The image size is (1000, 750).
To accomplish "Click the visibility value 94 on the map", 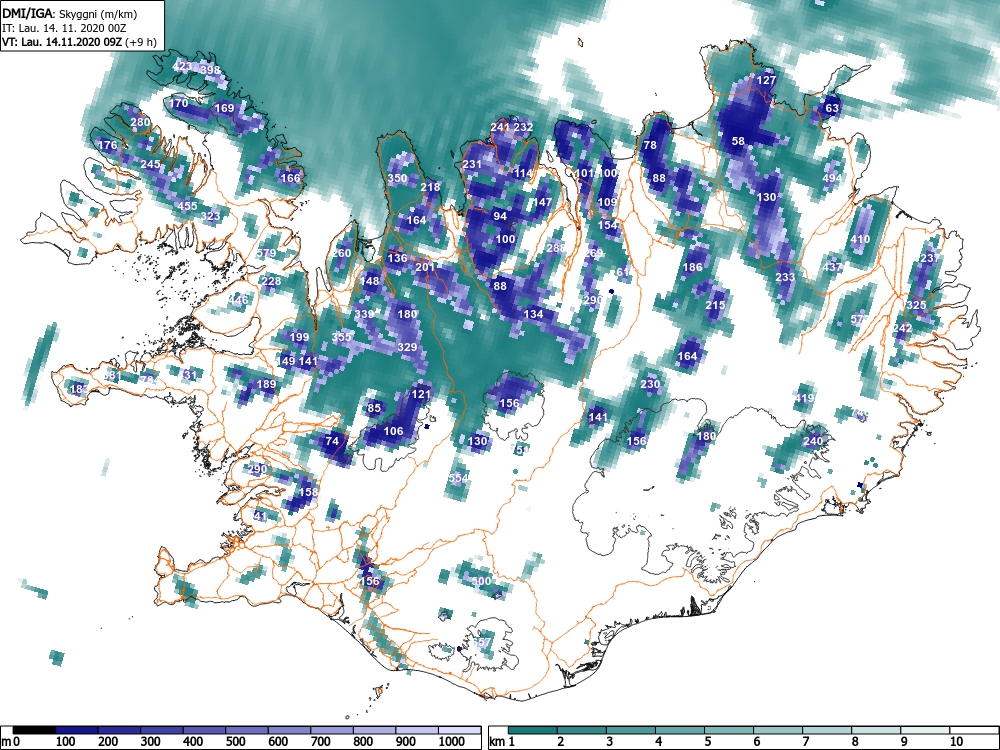I will [x=501, y=216].
